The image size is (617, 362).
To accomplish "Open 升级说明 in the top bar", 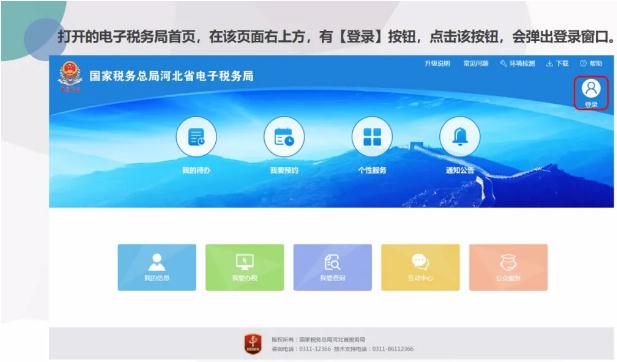I will tap(437, 63).
